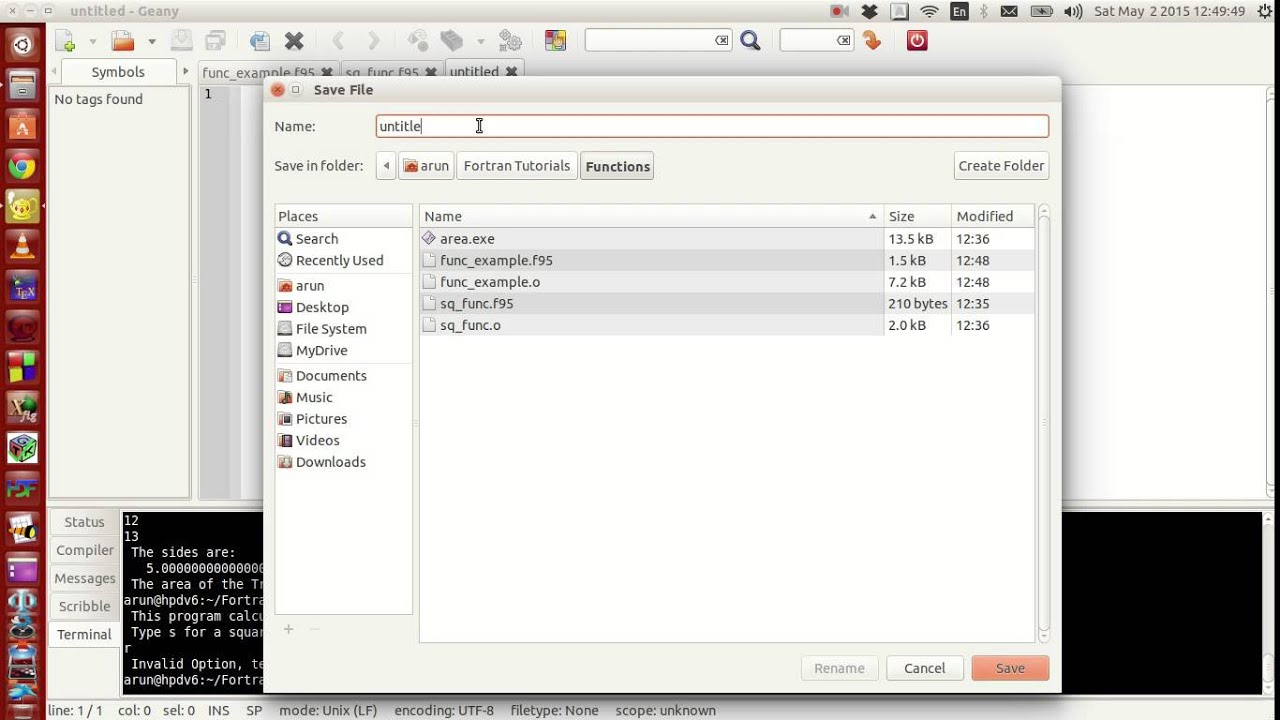The image size is (1280, 720).
Task: Click the sidebar tabs right scroll arrow
Action: tap(185, 72)
